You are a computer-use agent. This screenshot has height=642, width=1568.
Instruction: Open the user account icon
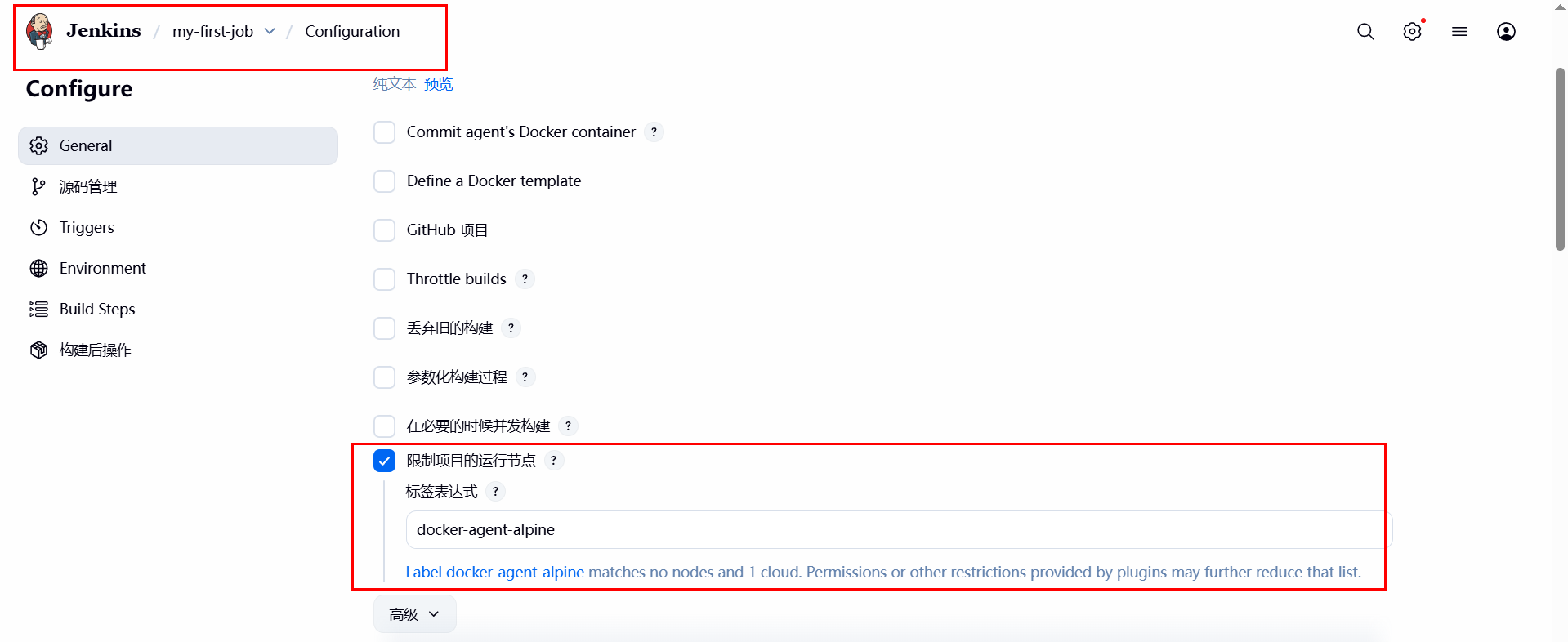click(1506, 32)
